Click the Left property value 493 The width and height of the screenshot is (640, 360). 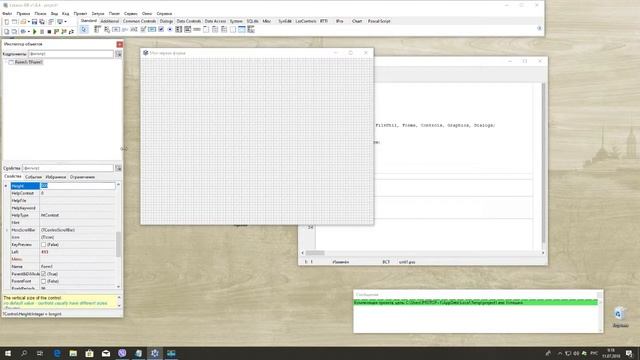coord(44,252)
